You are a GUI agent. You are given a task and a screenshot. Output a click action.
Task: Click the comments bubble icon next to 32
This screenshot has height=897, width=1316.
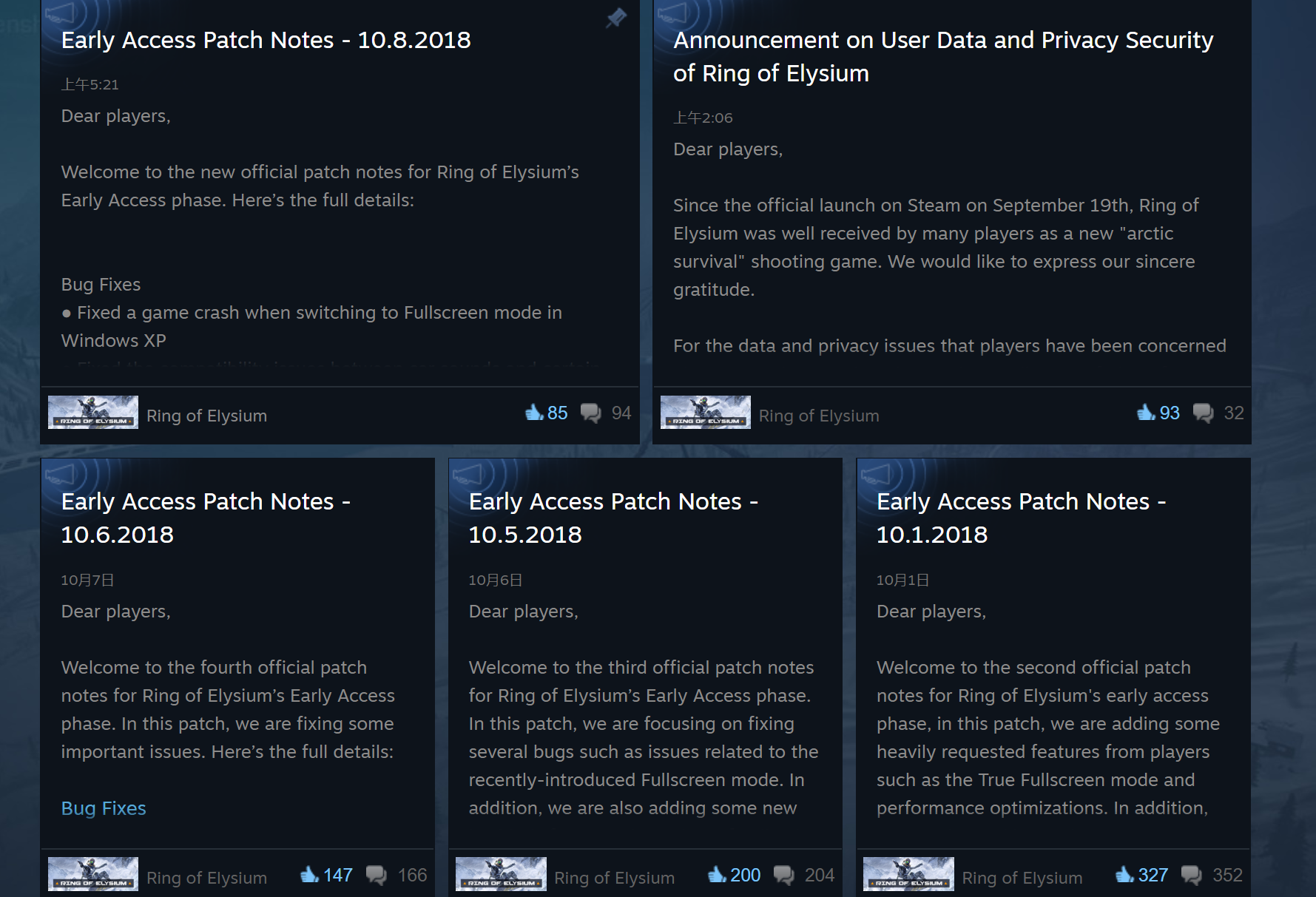pos(1203,413)
